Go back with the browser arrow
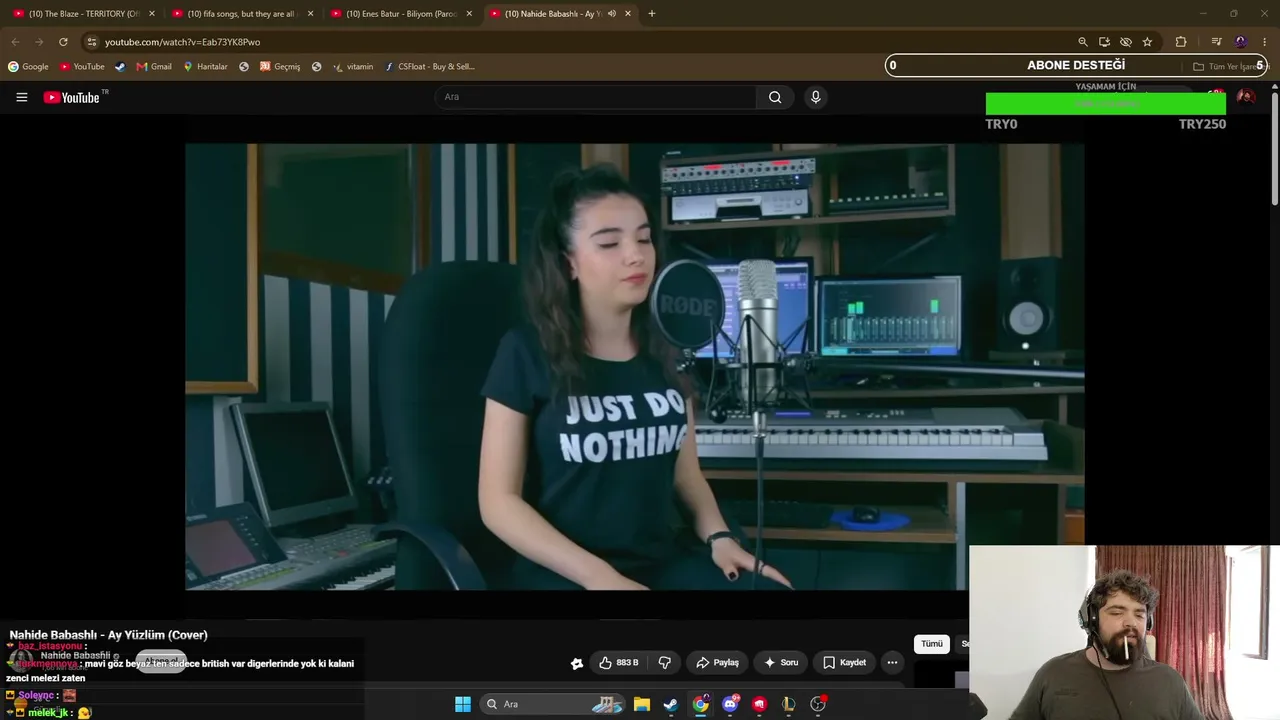 click(15, 42)
